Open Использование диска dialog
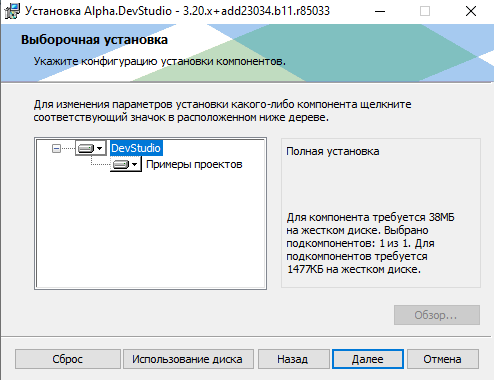Image resolution: width=494 pixels, height=380 pixels. [188, 359]
